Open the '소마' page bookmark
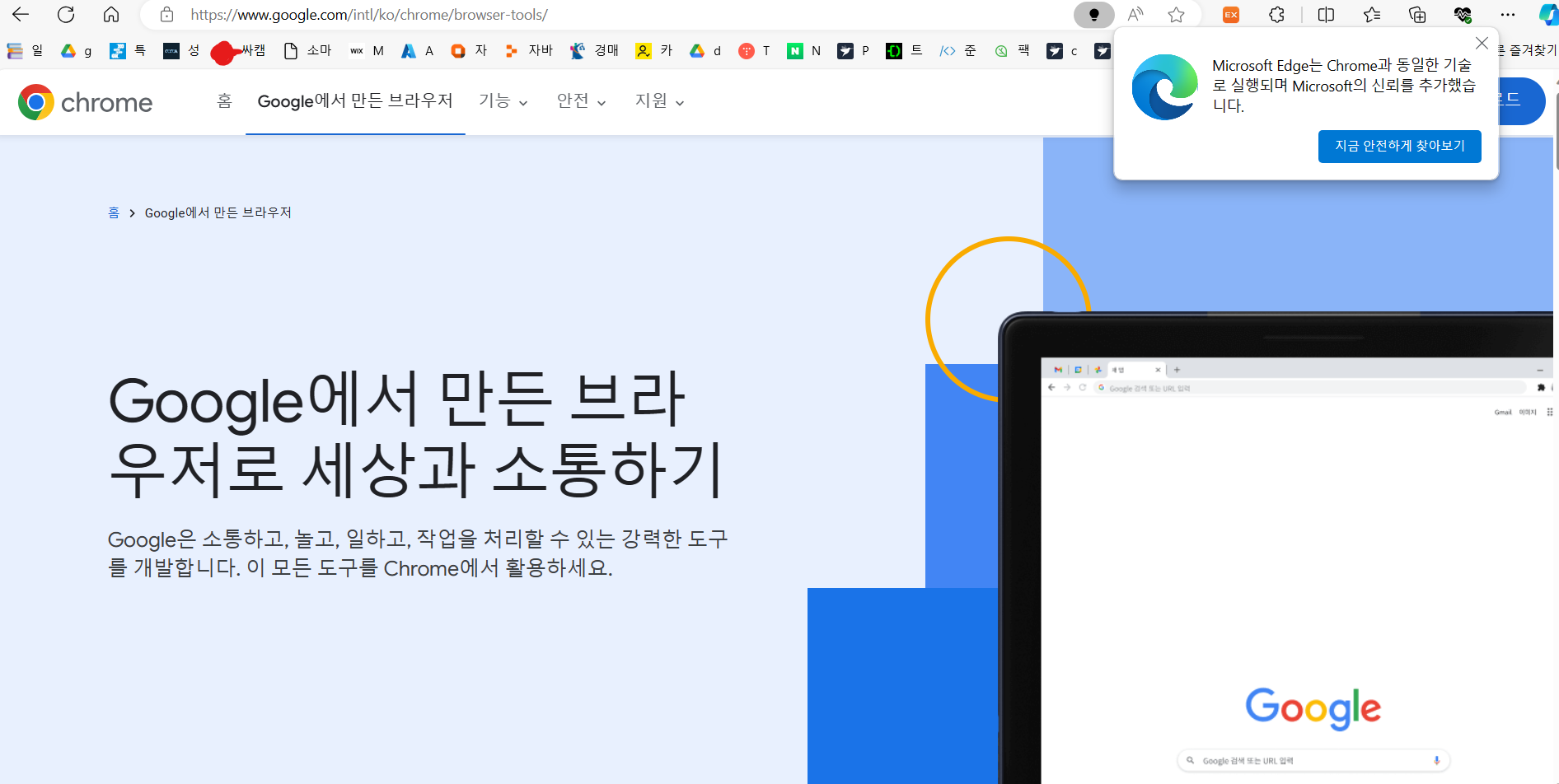 pyautogui.click(x=307, y=51)
